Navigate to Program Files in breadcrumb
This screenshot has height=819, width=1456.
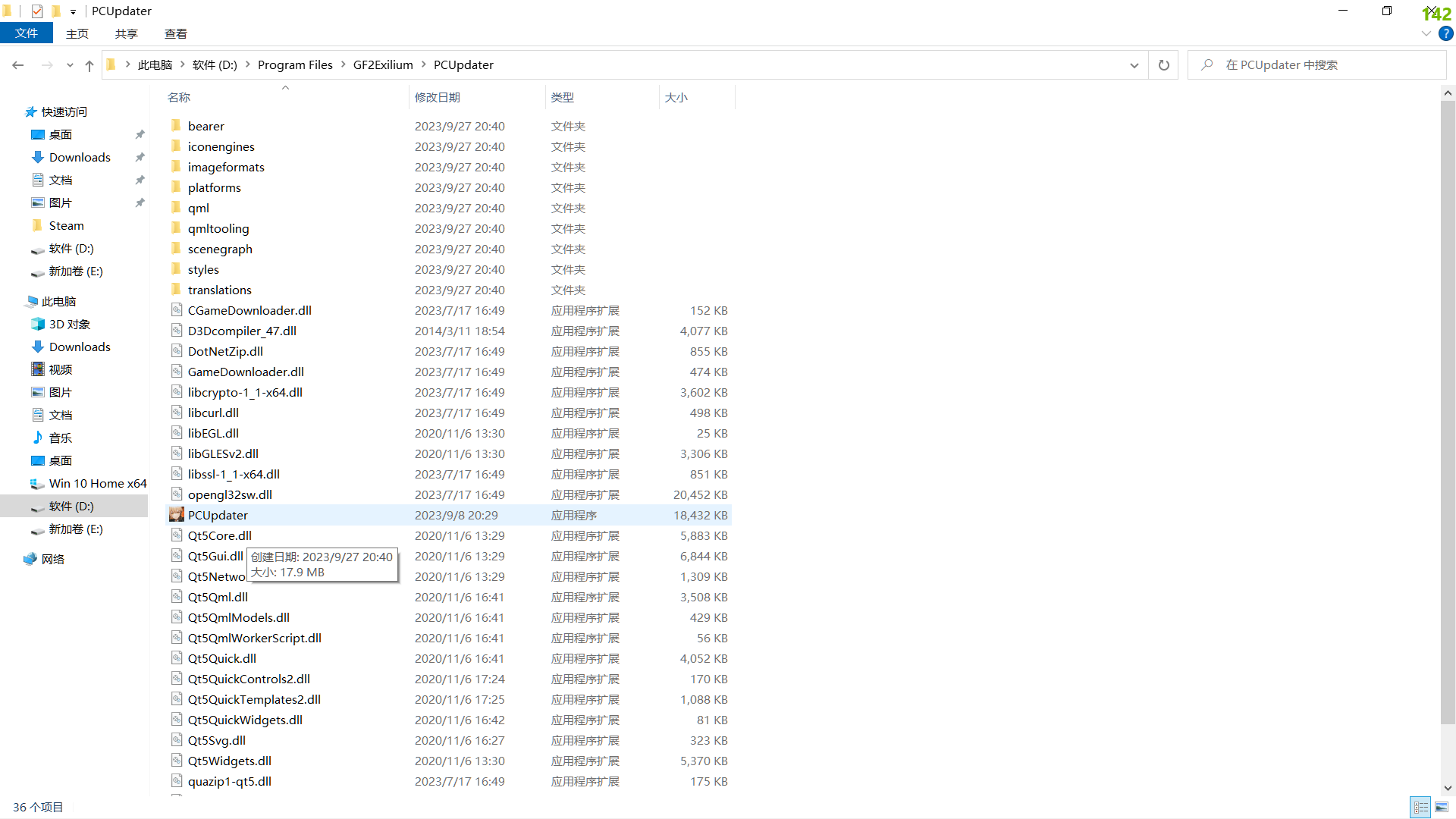(295, 65)
